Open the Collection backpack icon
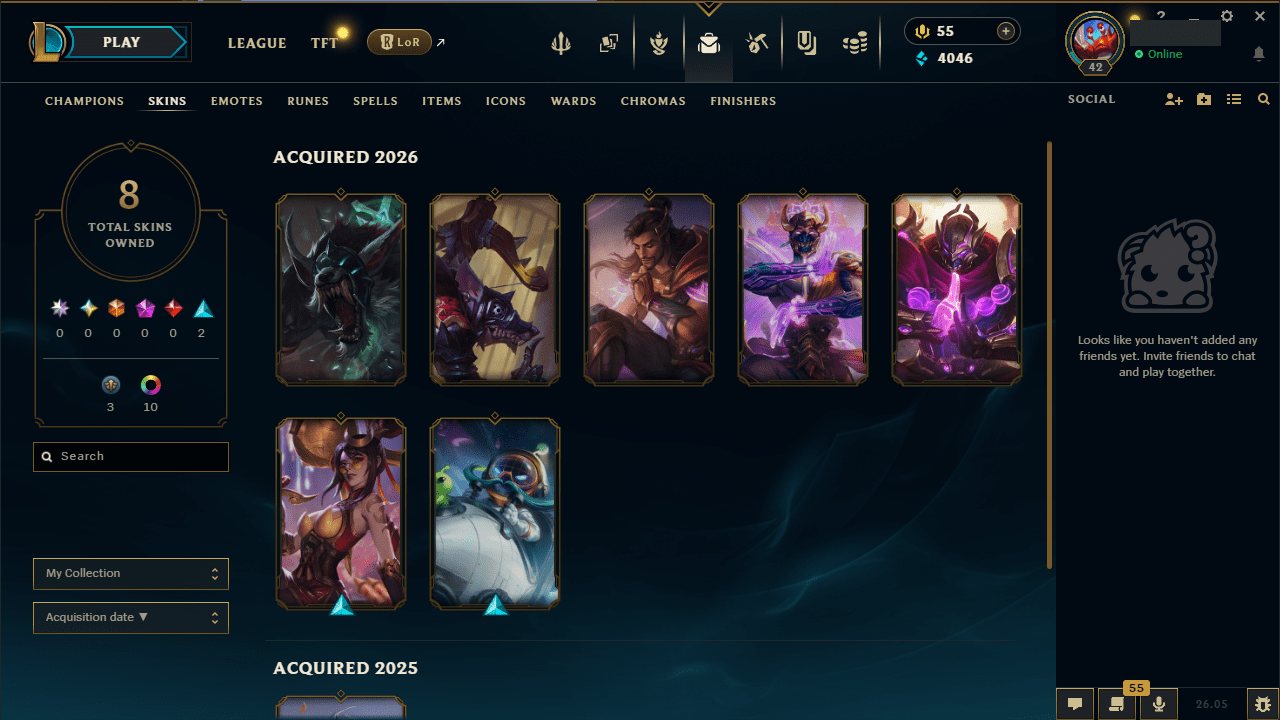The image size is (1280, 720). click(x=709, y=43)
